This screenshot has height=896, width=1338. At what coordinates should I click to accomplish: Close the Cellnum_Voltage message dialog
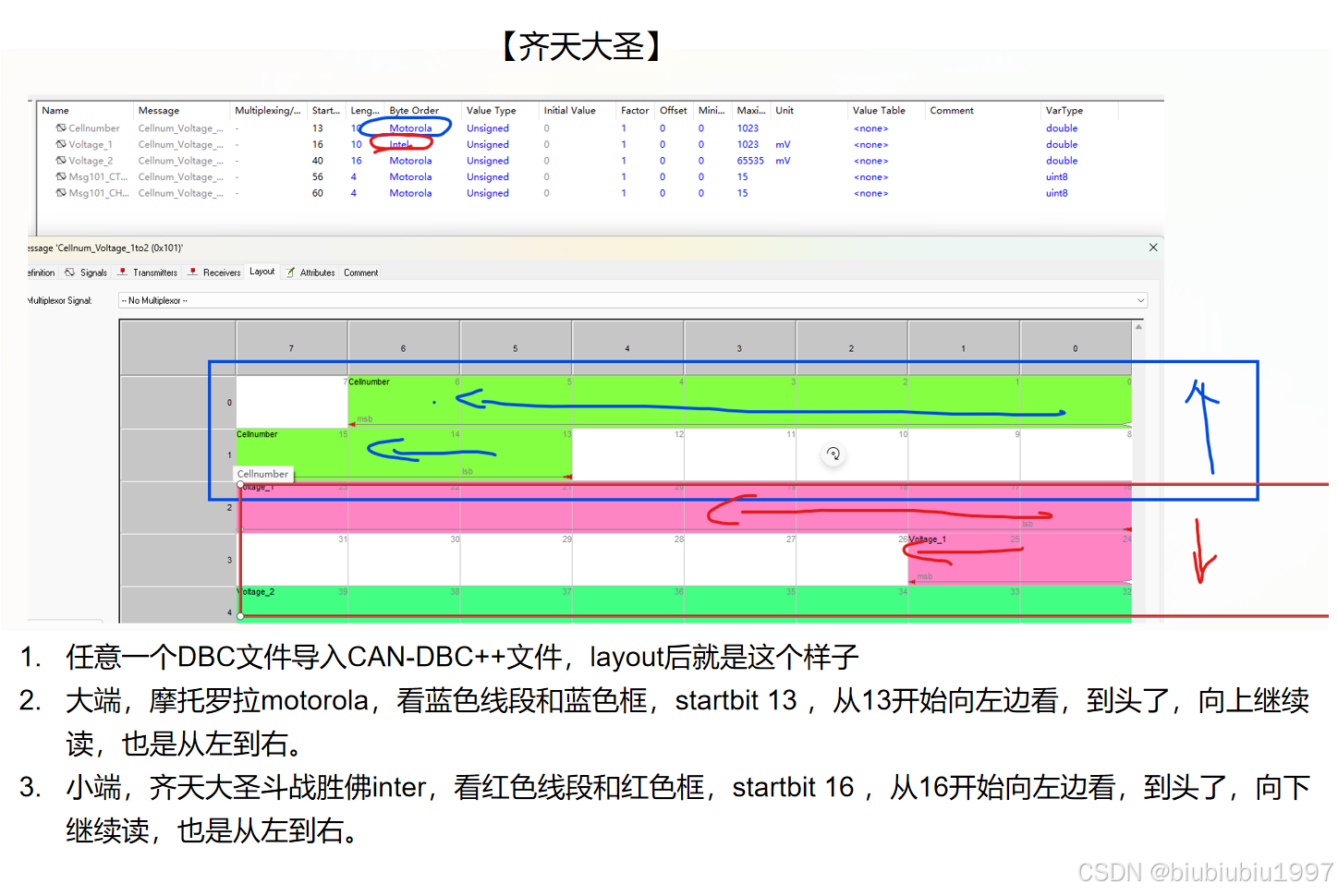[1152, 248]
